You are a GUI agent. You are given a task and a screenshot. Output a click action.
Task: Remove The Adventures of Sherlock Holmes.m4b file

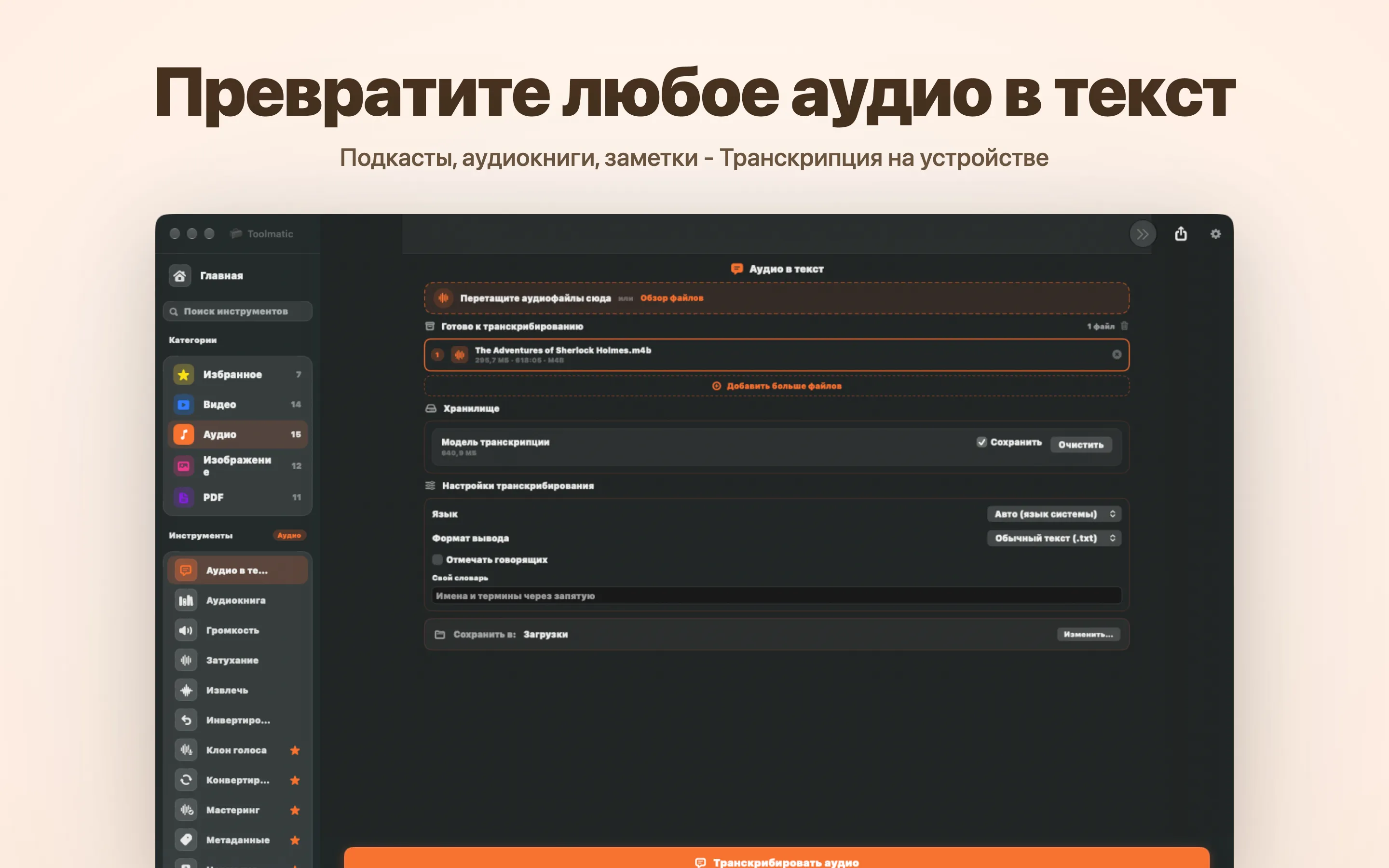click(1117, 354)
